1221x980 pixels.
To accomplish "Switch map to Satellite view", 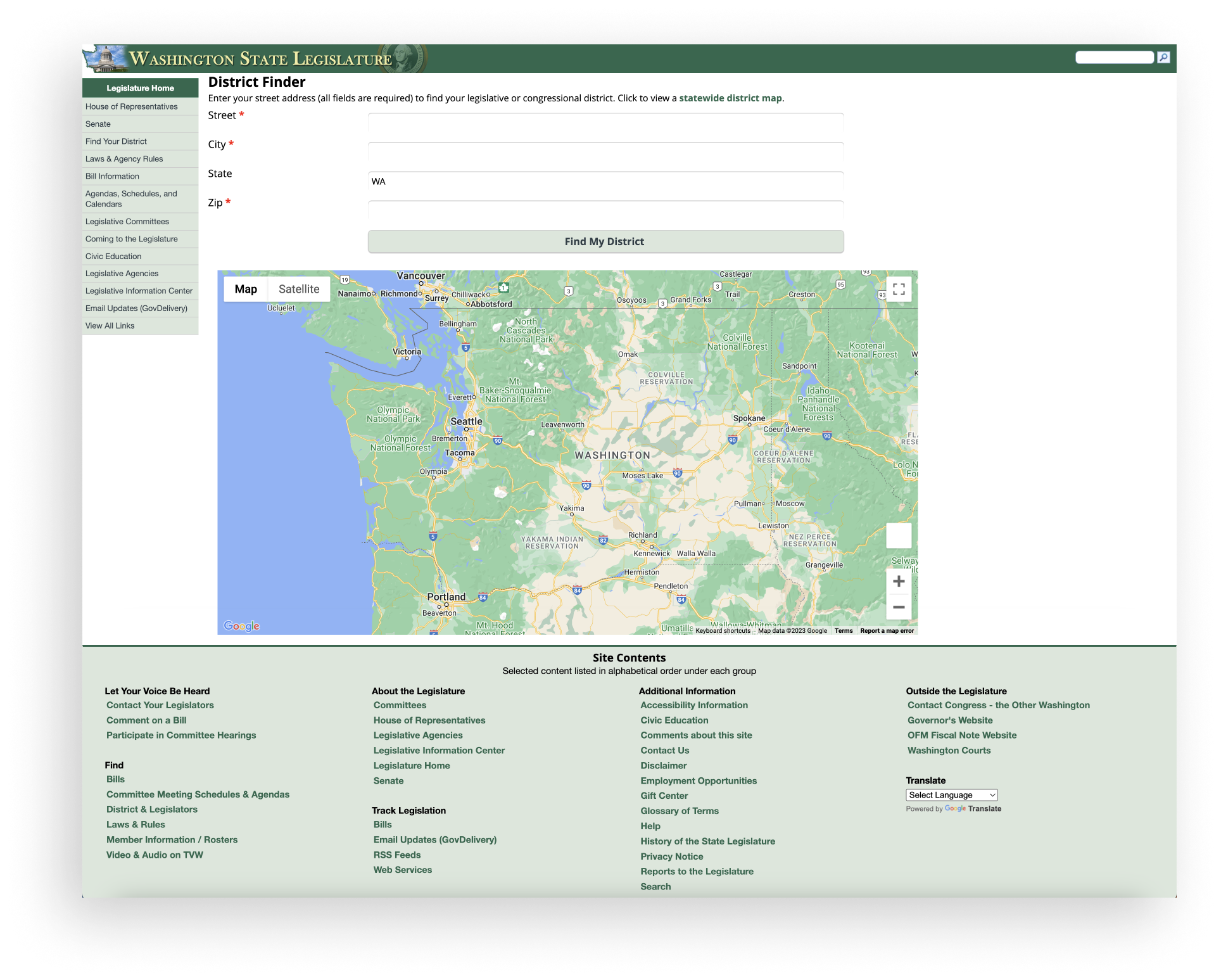I will point(299,290).
